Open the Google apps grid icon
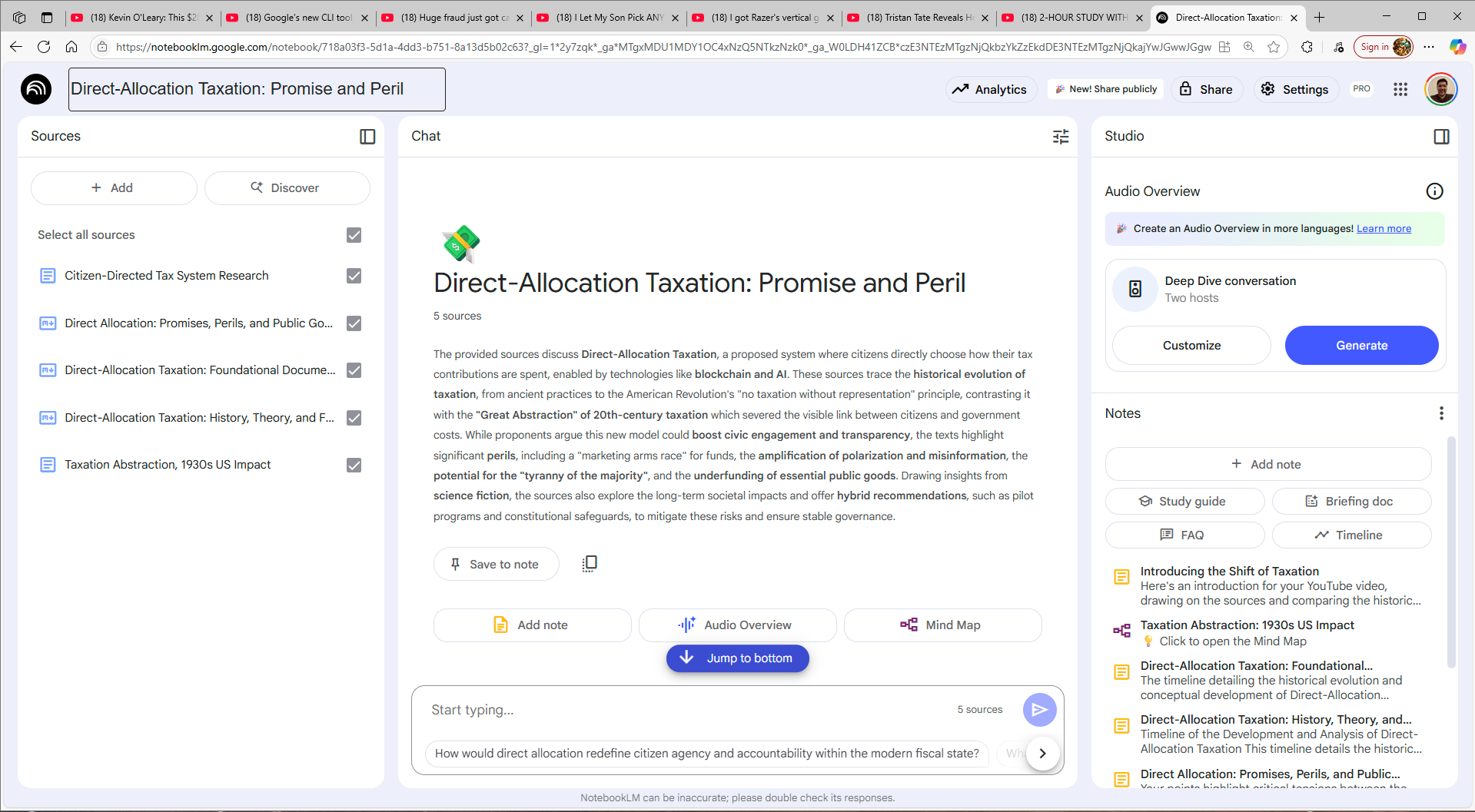This screenshot has height=812, width=1475. [x=1400, y=89]
